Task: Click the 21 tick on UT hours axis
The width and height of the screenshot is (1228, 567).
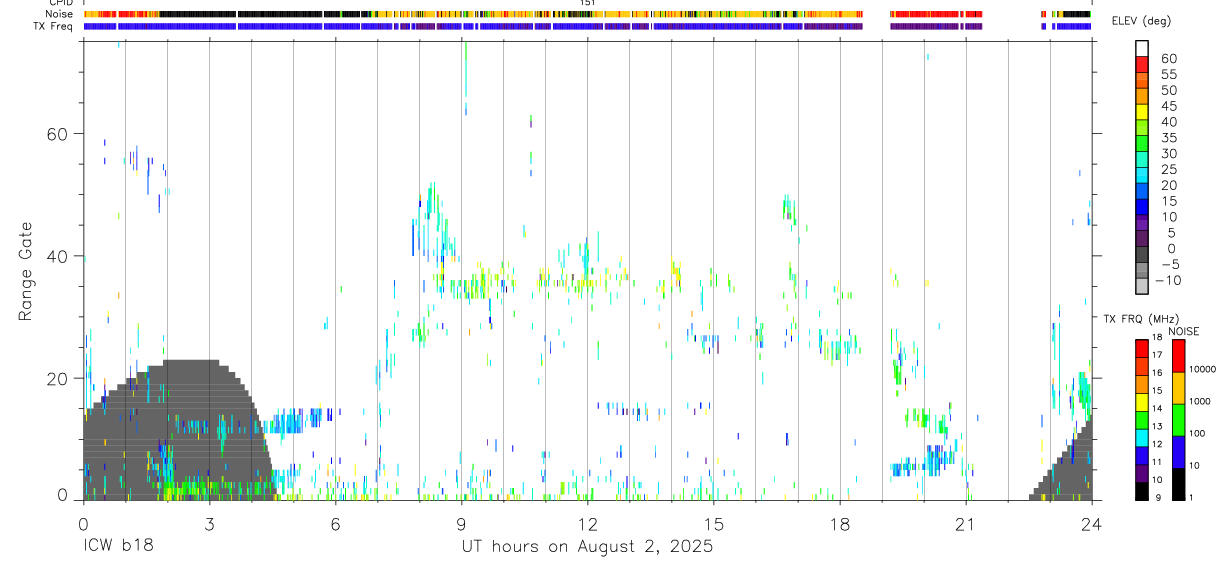Action: tap(965, 524)
